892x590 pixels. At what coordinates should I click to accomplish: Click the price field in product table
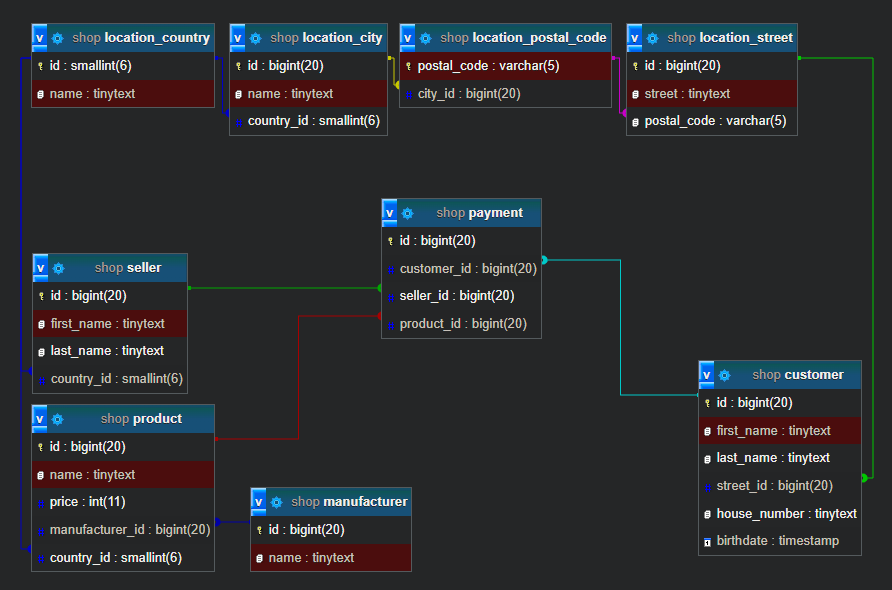[65, 501]
